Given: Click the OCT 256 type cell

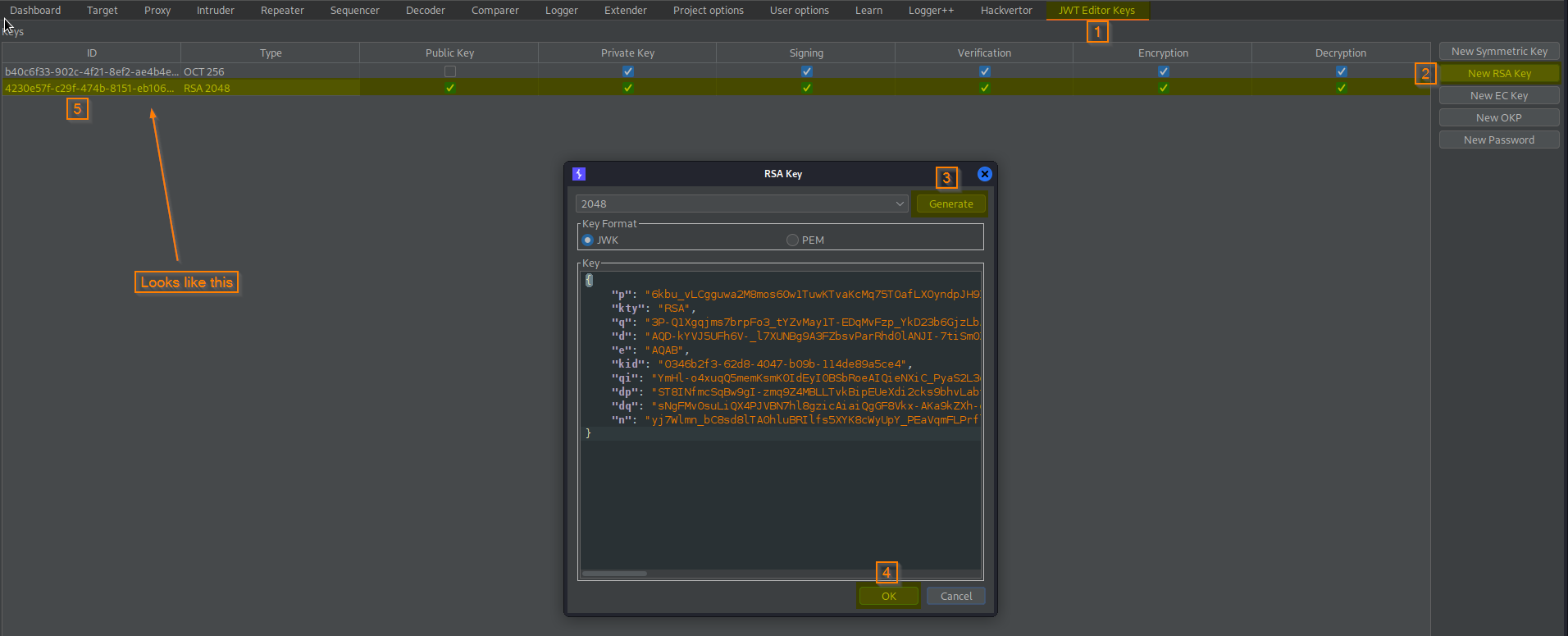Looking at the screenshot, I should click(271, 71).
